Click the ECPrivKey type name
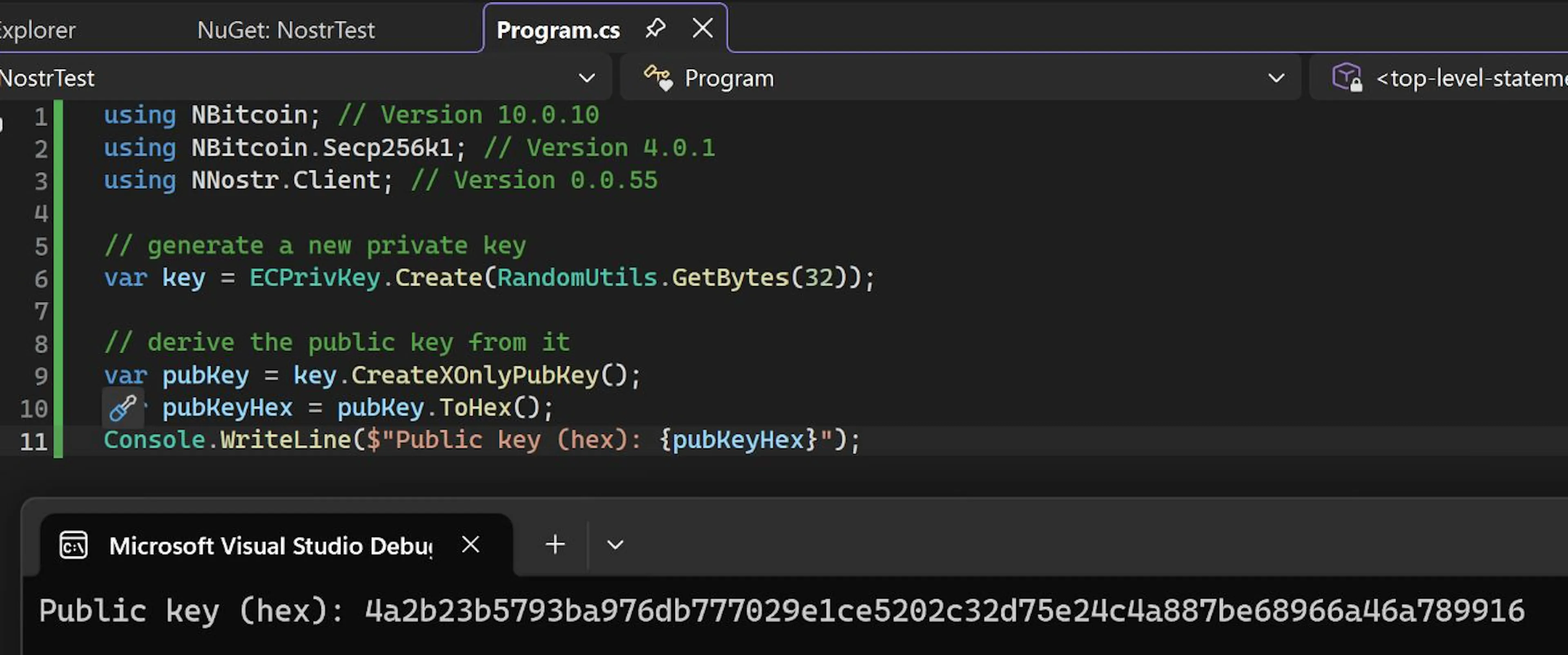This screenshot has width=1568, height=655. click(315, 278)
